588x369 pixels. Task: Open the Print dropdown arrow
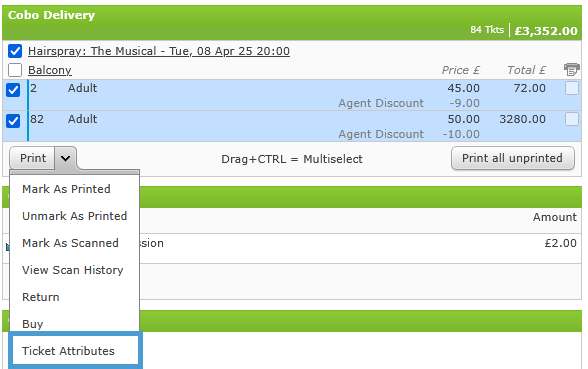pos(66,158)
